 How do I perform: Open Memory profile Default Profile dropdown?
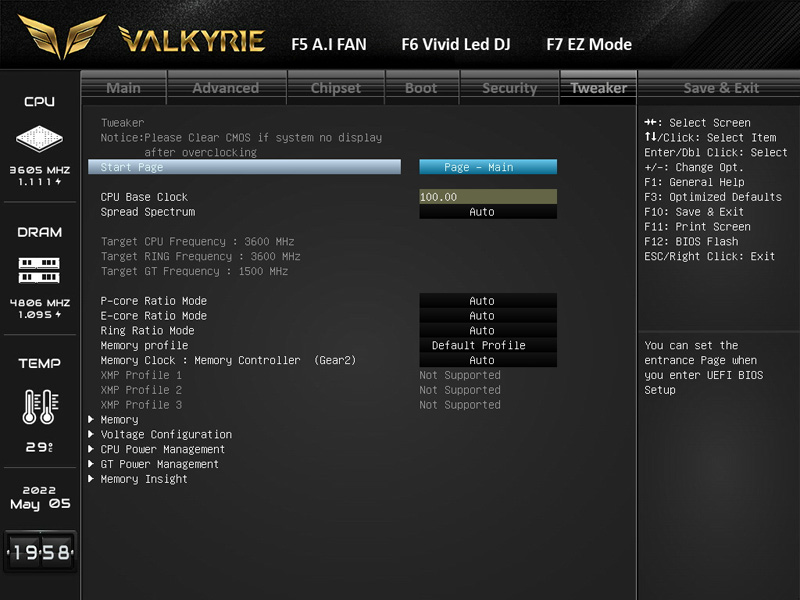coord(488,345)
